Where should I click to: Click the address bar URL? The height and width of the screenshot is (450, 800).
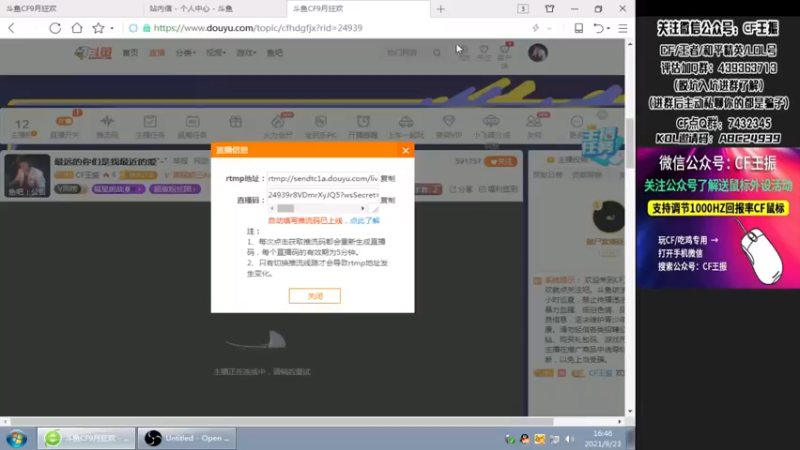tap(258, 28)
